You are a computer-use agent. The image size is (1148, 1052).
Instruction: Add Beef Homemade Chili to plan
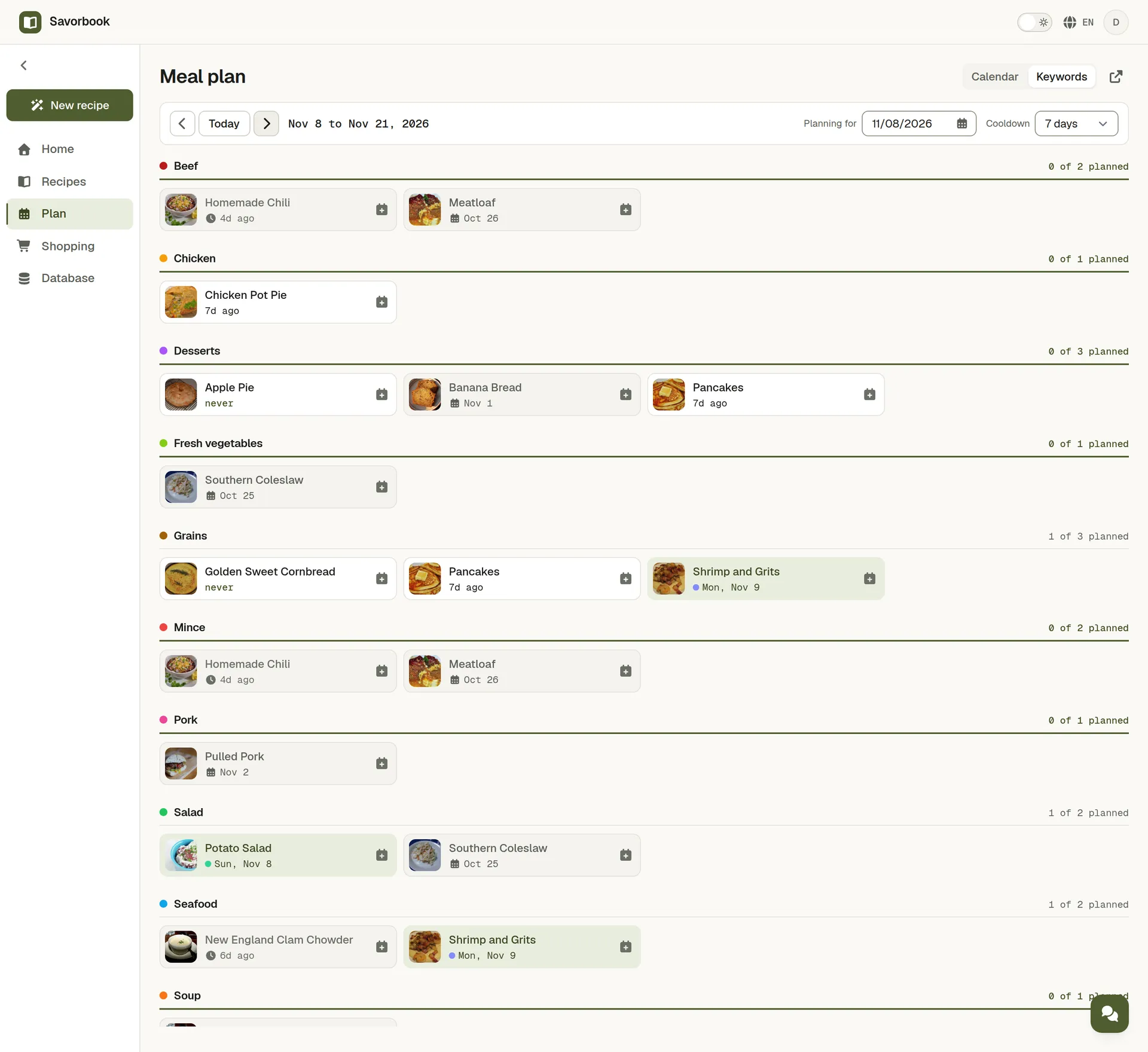(x=381, y=210)
